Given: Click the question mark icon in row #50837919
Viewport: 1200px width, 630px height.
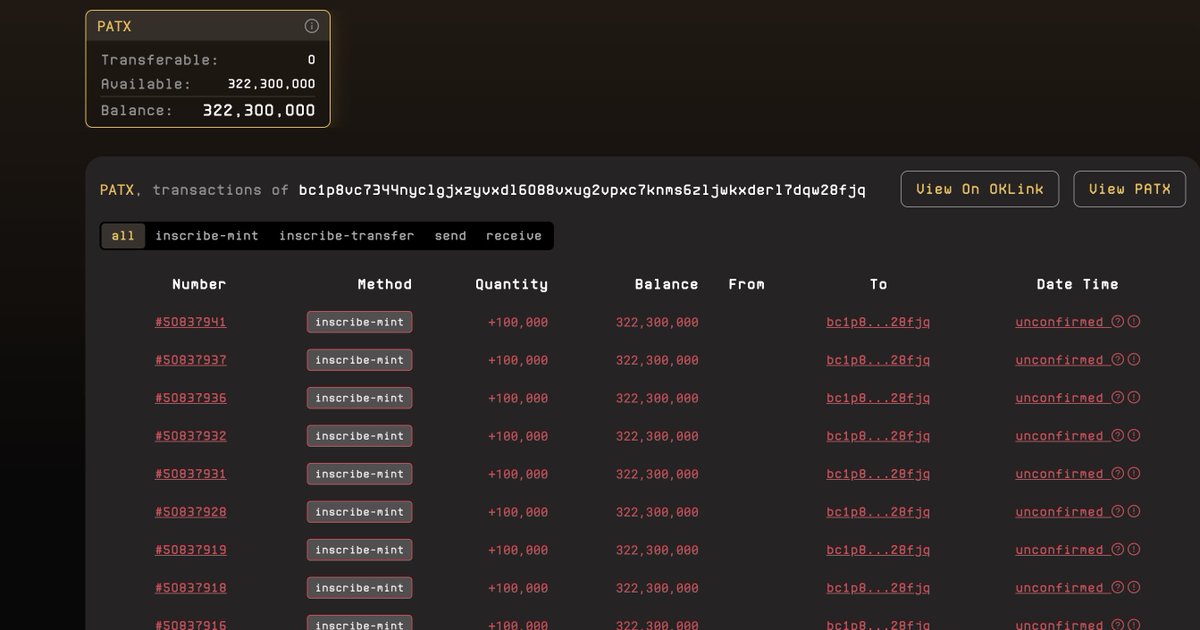Looking at the screenshot, I should (1118, 550).
